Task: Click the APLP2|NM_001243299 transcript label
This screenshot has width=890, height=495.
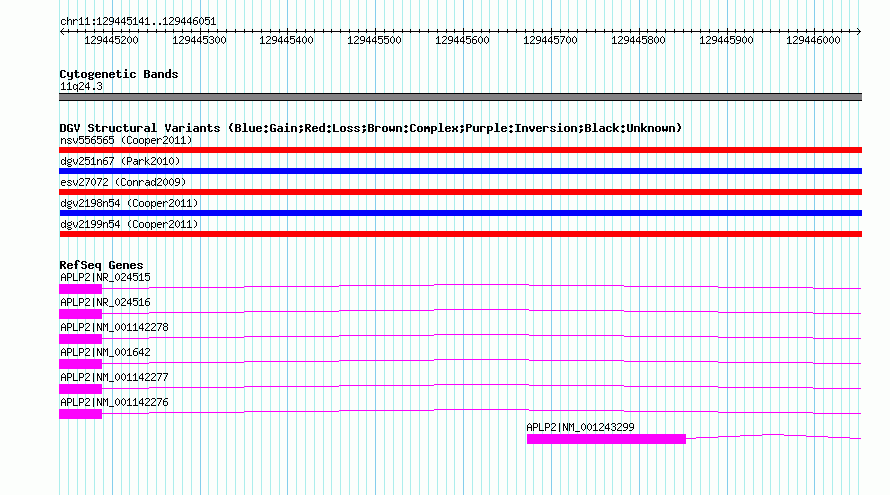Action: click(x=580, y=427)
